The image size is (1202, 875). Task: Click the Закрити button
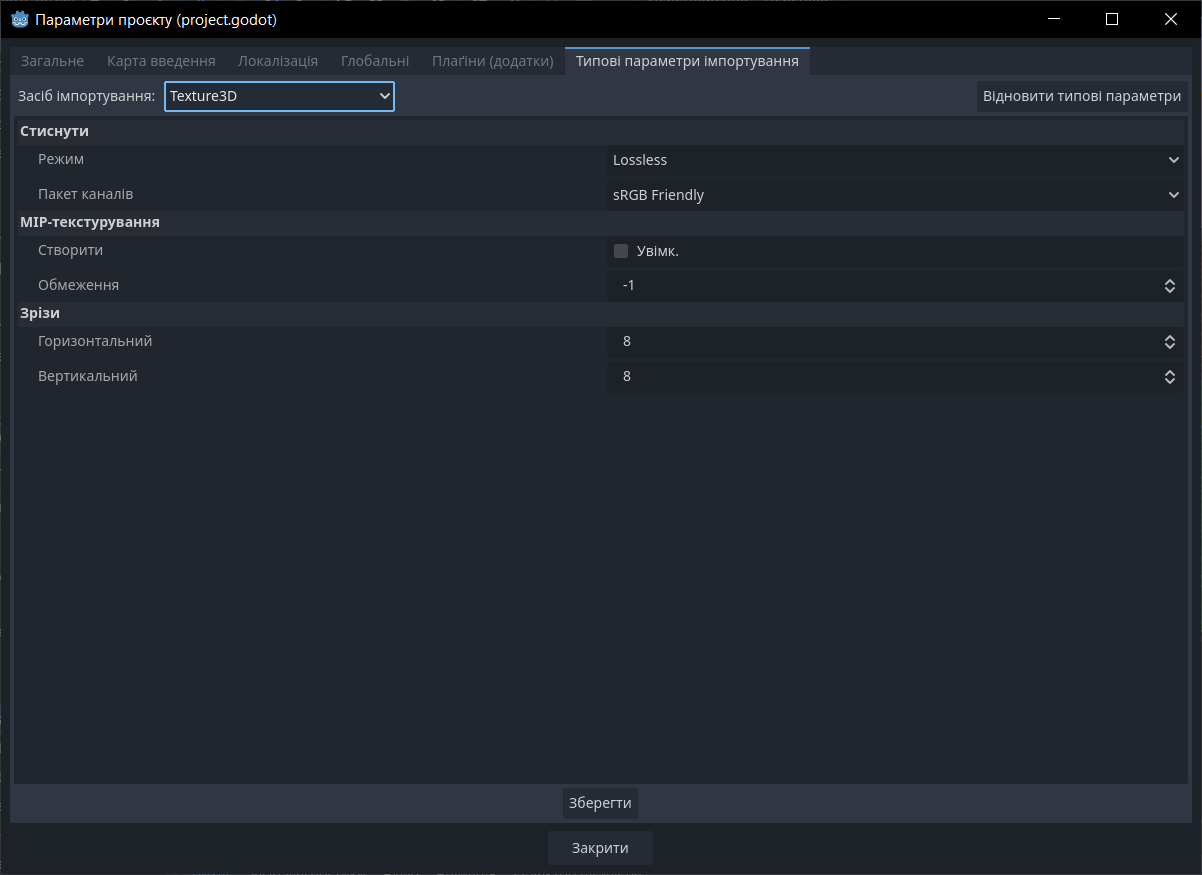tap(600, 848)
